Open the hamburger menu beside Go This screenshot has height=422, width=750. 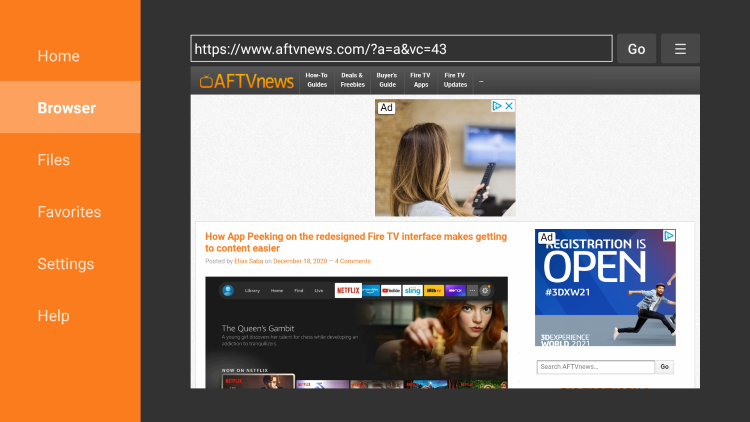680,49
